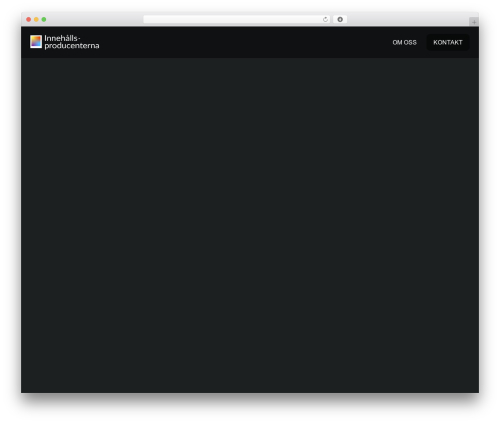Maximize the window with the green button

click(x=44, y=19)
